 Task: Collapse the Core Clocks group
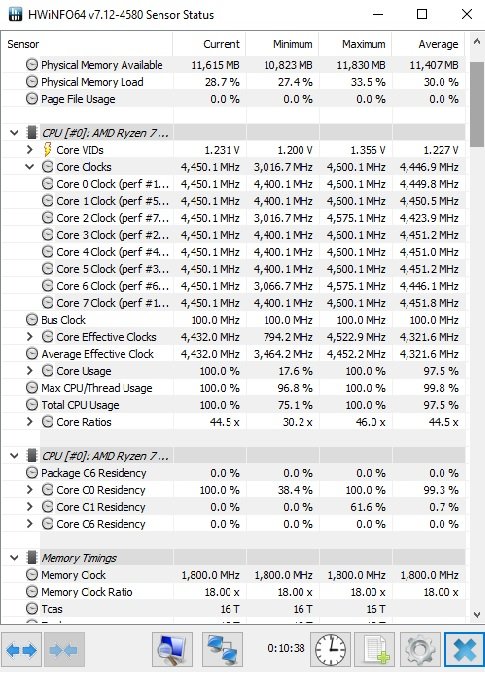[29, 167]
